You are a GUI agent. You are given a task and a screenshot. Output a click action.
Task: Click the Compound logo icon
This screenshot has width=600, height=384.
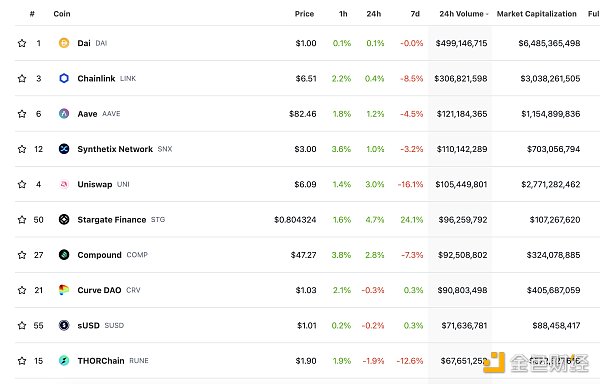tap(64, 255)
